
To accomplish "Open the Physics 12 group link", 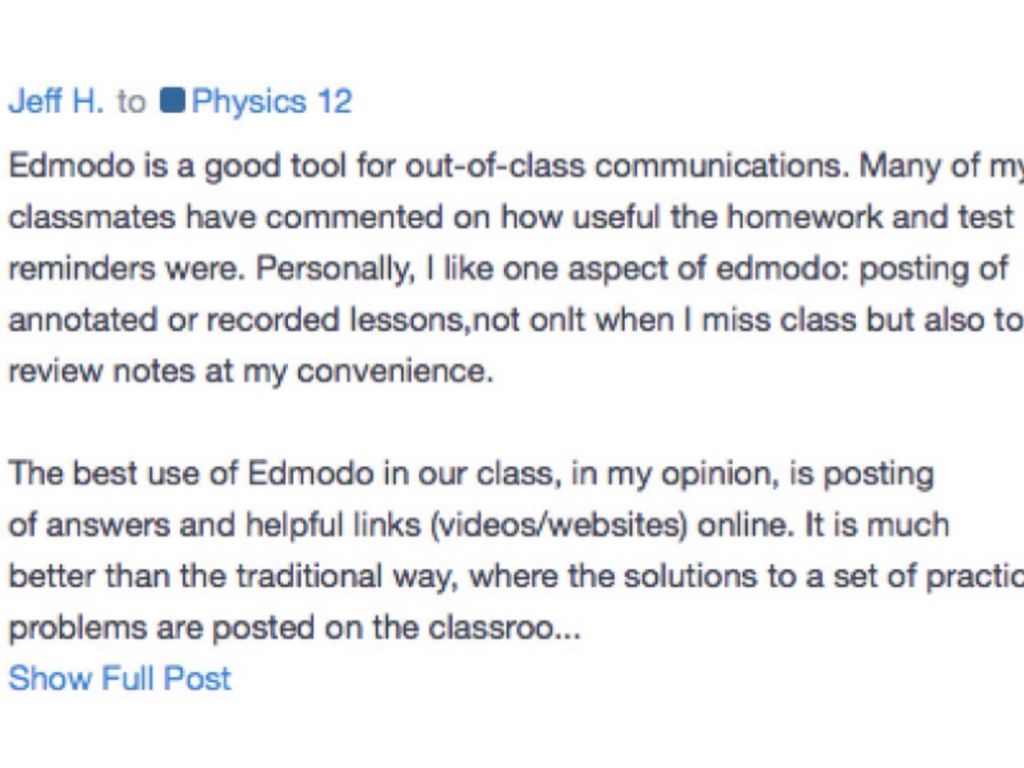I will (x=271, y=102).
